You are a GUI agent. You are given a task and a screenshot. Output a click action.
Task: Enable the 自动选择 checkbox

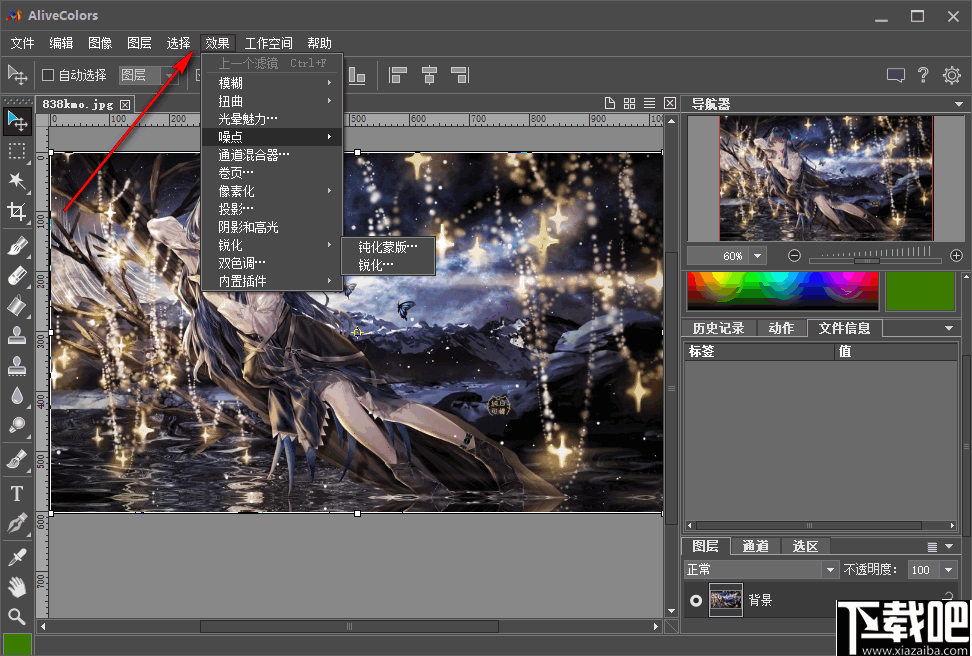[x=48, y=75]
